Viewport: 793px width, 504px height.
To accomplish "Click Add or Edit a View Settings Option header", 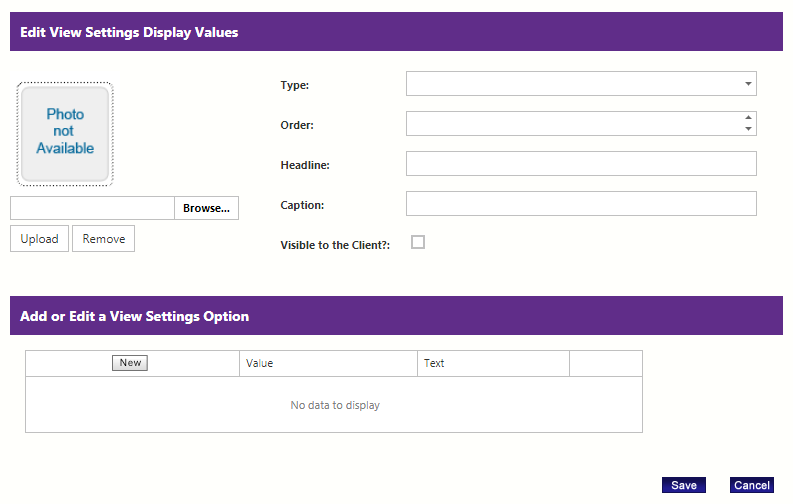I will (135, 316).
